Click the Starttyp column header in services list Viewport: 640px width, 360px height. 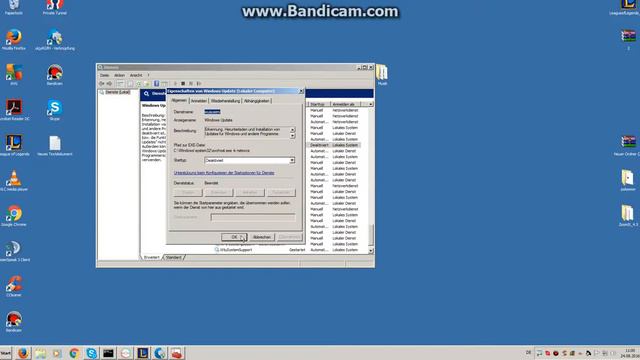coord(318,104)
